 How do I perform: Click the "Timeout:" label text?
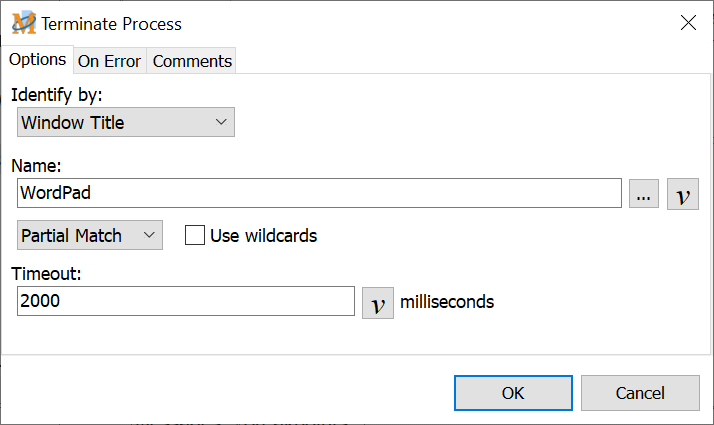pos(44,275)
